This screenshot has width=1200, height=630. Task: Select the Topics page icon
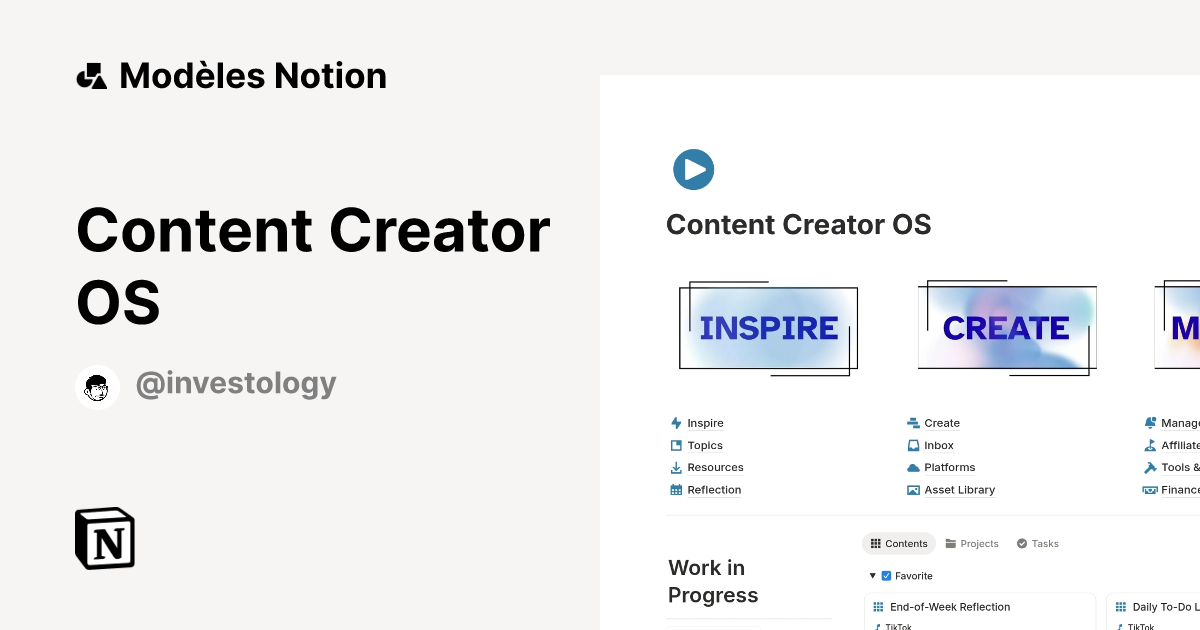[x=676, y=445]
